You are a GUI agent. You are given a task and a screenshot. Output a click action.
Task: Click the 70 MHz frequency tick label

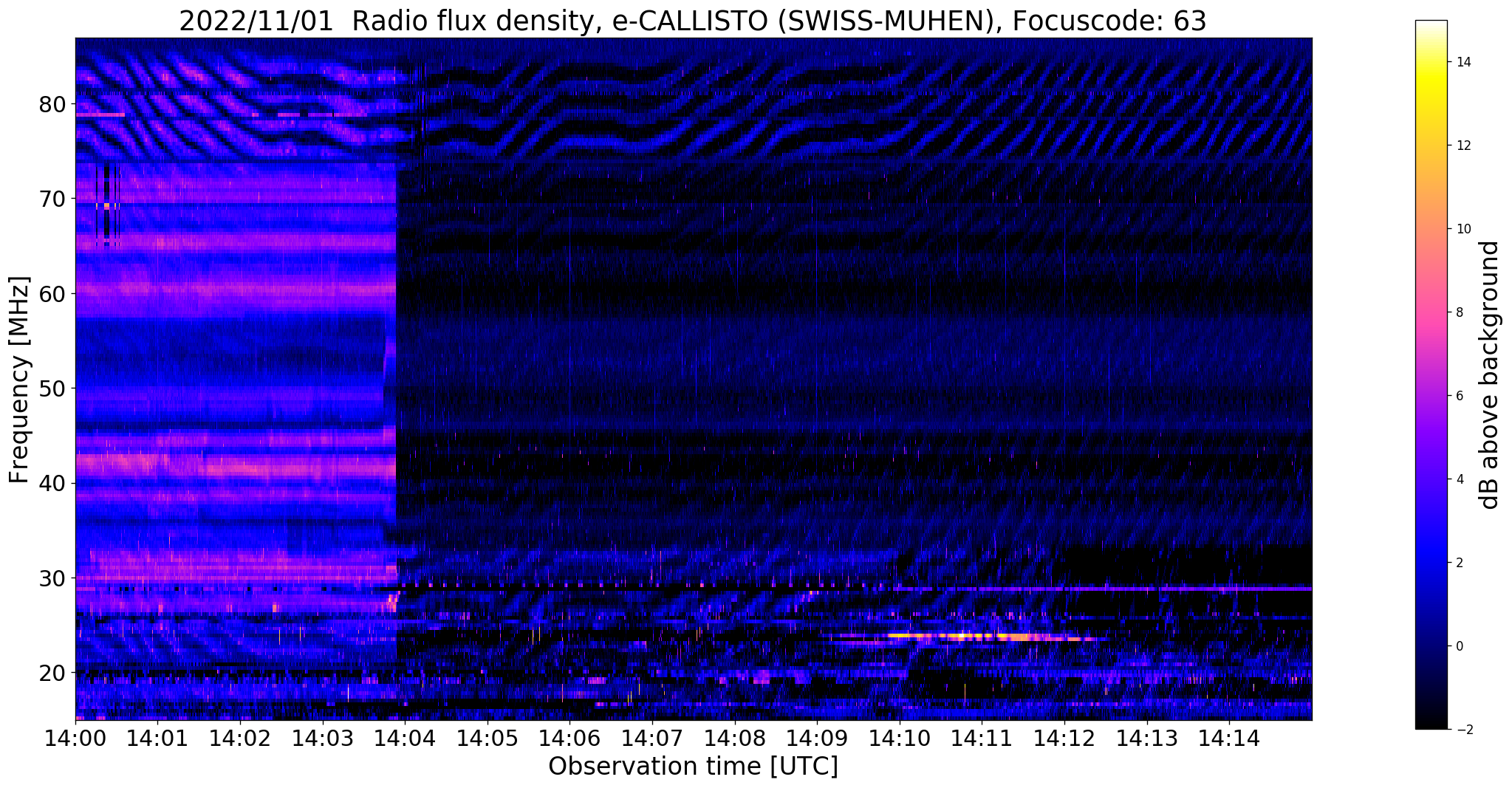click(52, 199)
